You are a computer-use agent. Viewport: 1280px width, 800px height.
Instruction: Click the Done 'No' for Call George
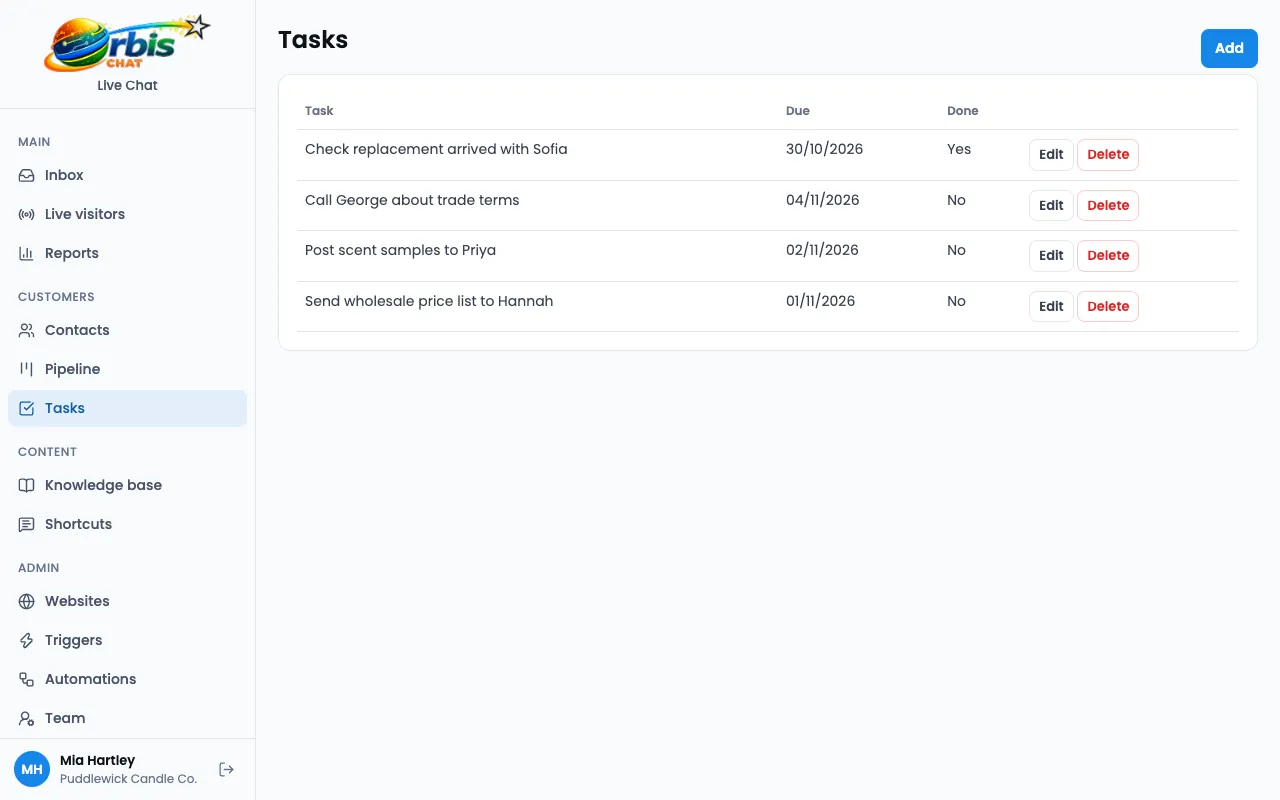pos(956,200)
